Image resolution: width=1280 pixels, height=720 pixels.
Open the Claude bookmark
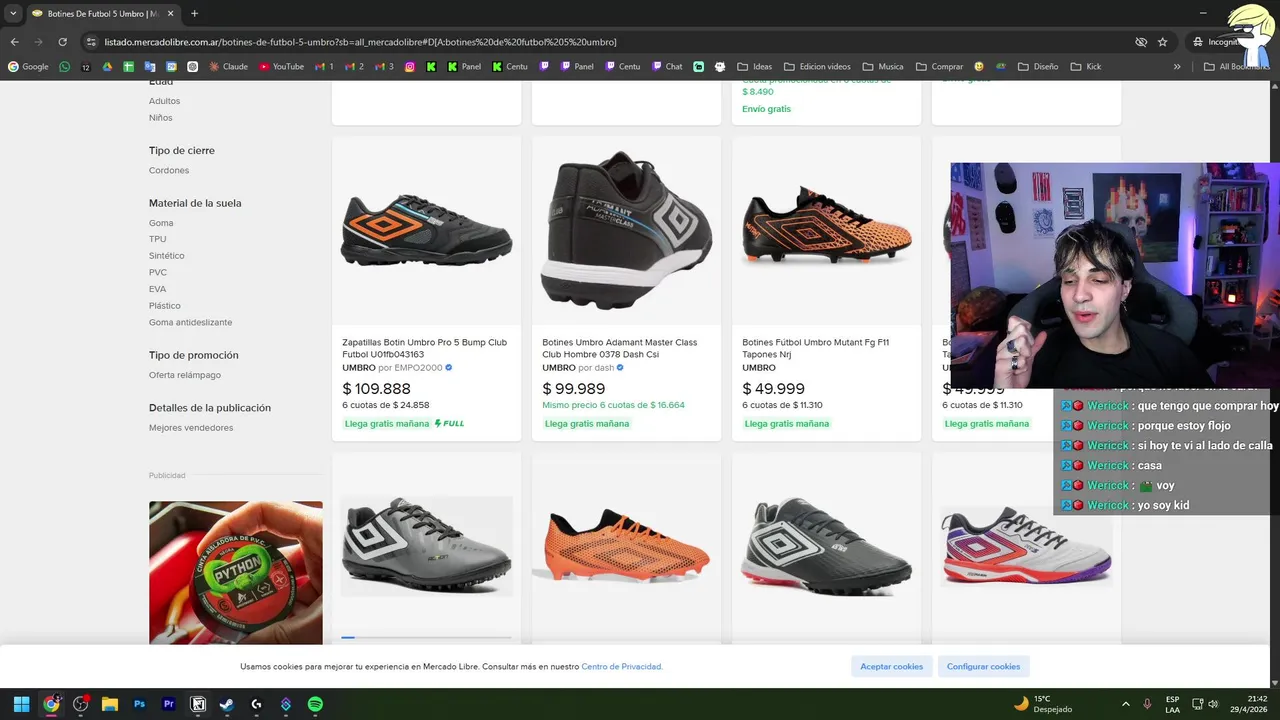228,67
